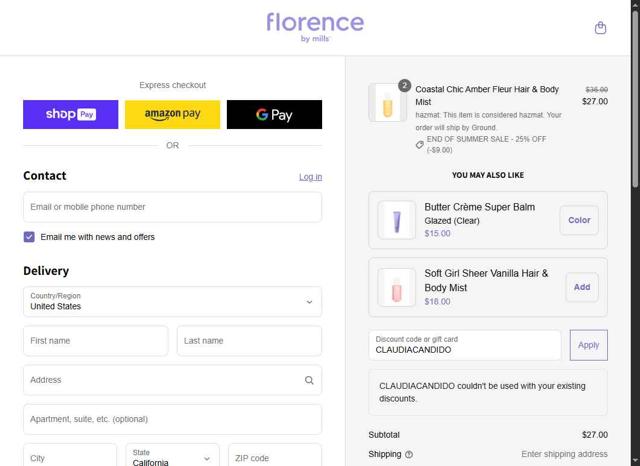
Task: Pay with Google Pay express button
Action: [x=274, y=114]
